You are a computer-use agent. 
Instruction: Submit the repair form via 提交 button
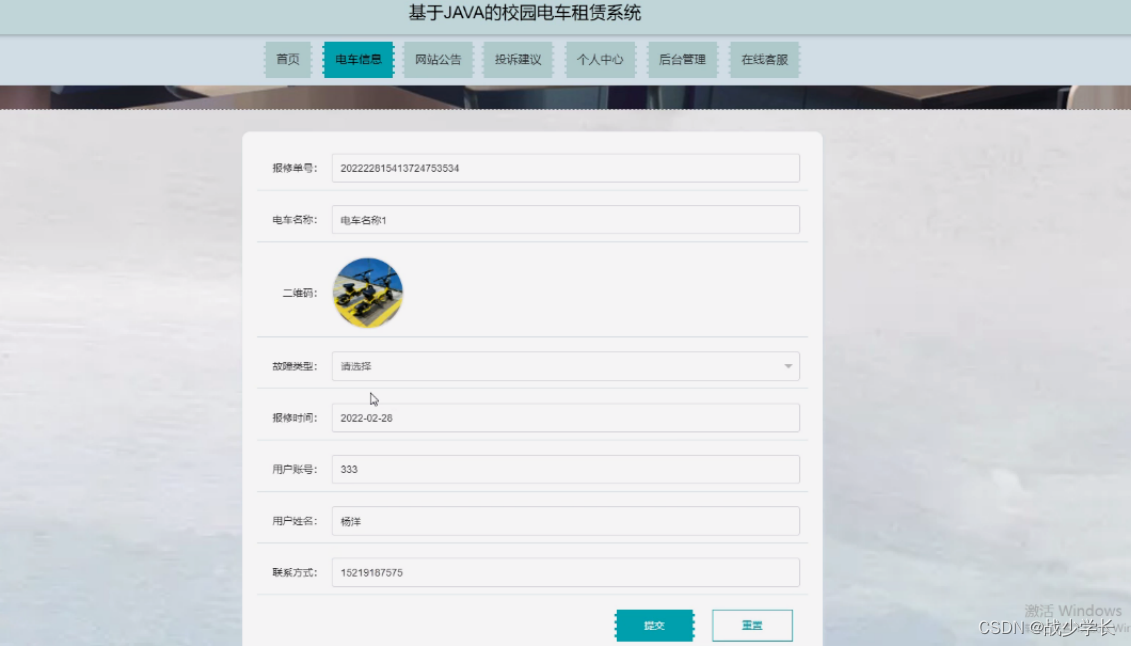coord(655,624)
